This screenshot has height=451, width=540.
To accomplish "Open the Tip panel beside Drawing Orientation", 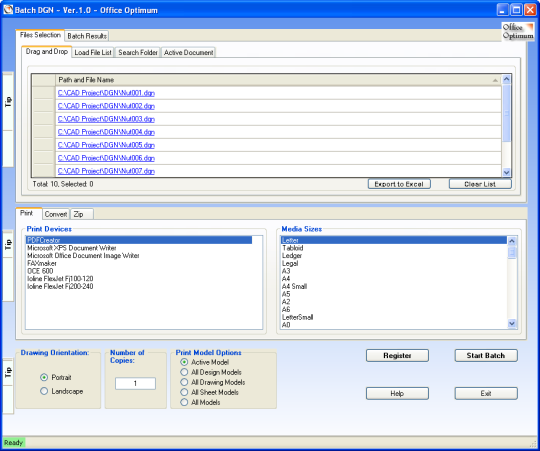I will point(8,372).
